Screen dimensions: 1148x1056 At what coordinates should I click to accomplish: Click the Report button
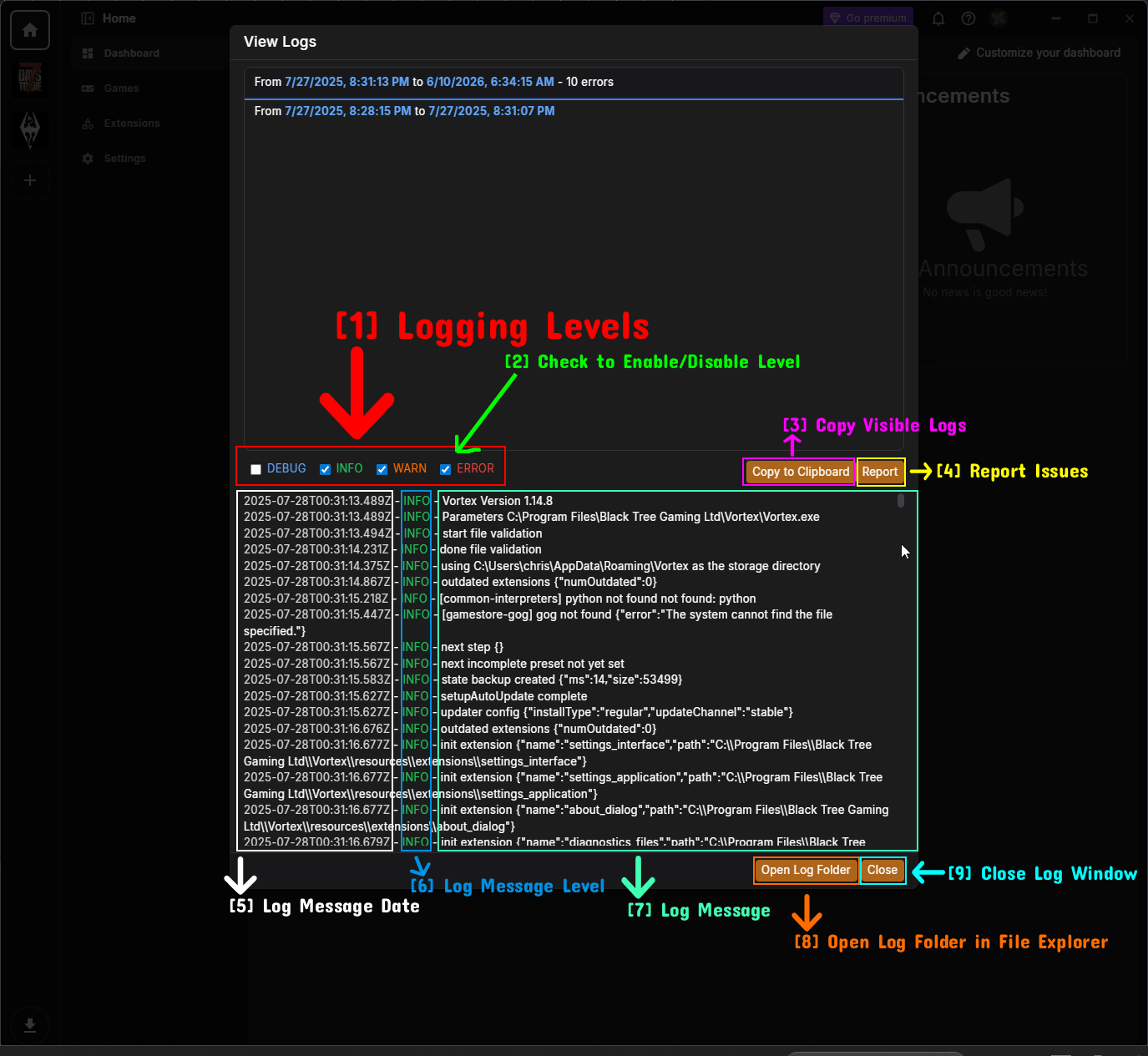click(880, 472)
